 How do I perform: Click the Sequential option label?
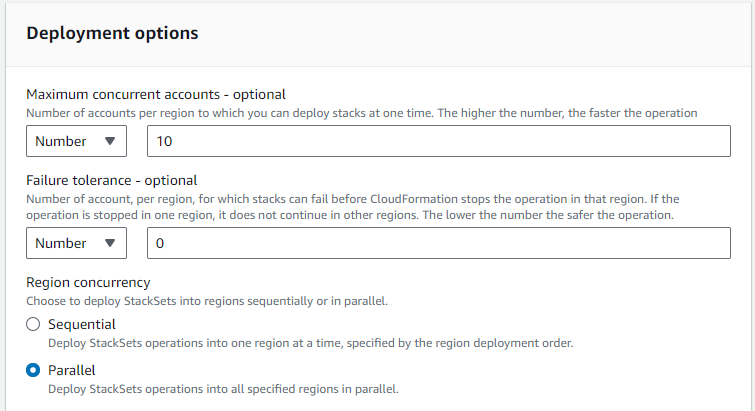82,324
